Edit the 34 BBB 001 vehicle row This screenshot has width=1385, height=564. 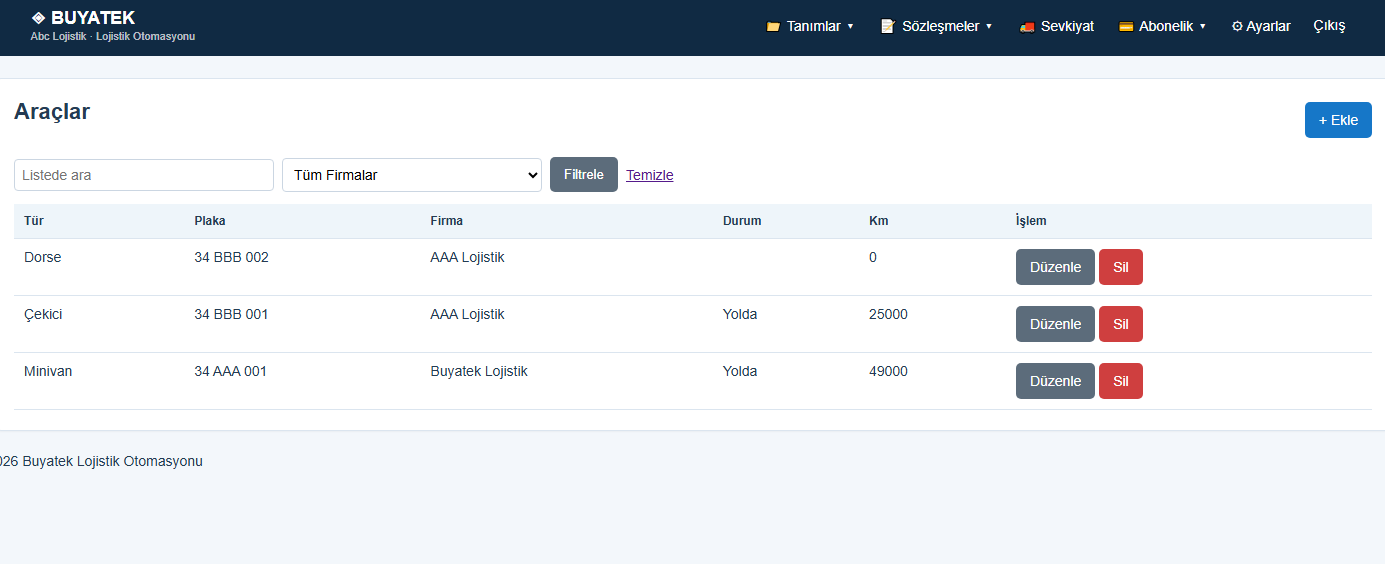coord(1055,324)
